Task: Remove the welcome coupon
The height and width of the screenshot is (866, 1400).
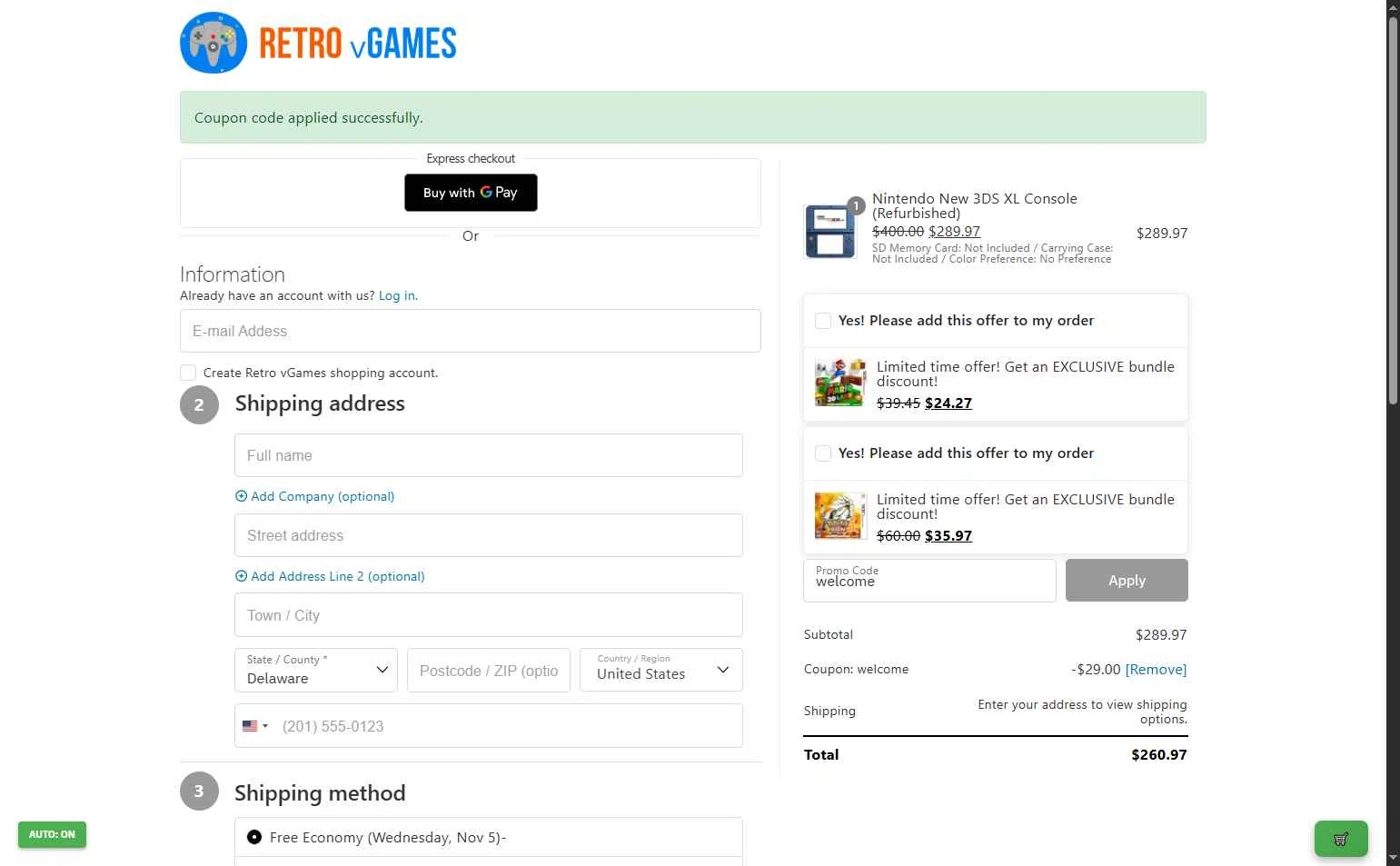Action: tap(1156, 670)
